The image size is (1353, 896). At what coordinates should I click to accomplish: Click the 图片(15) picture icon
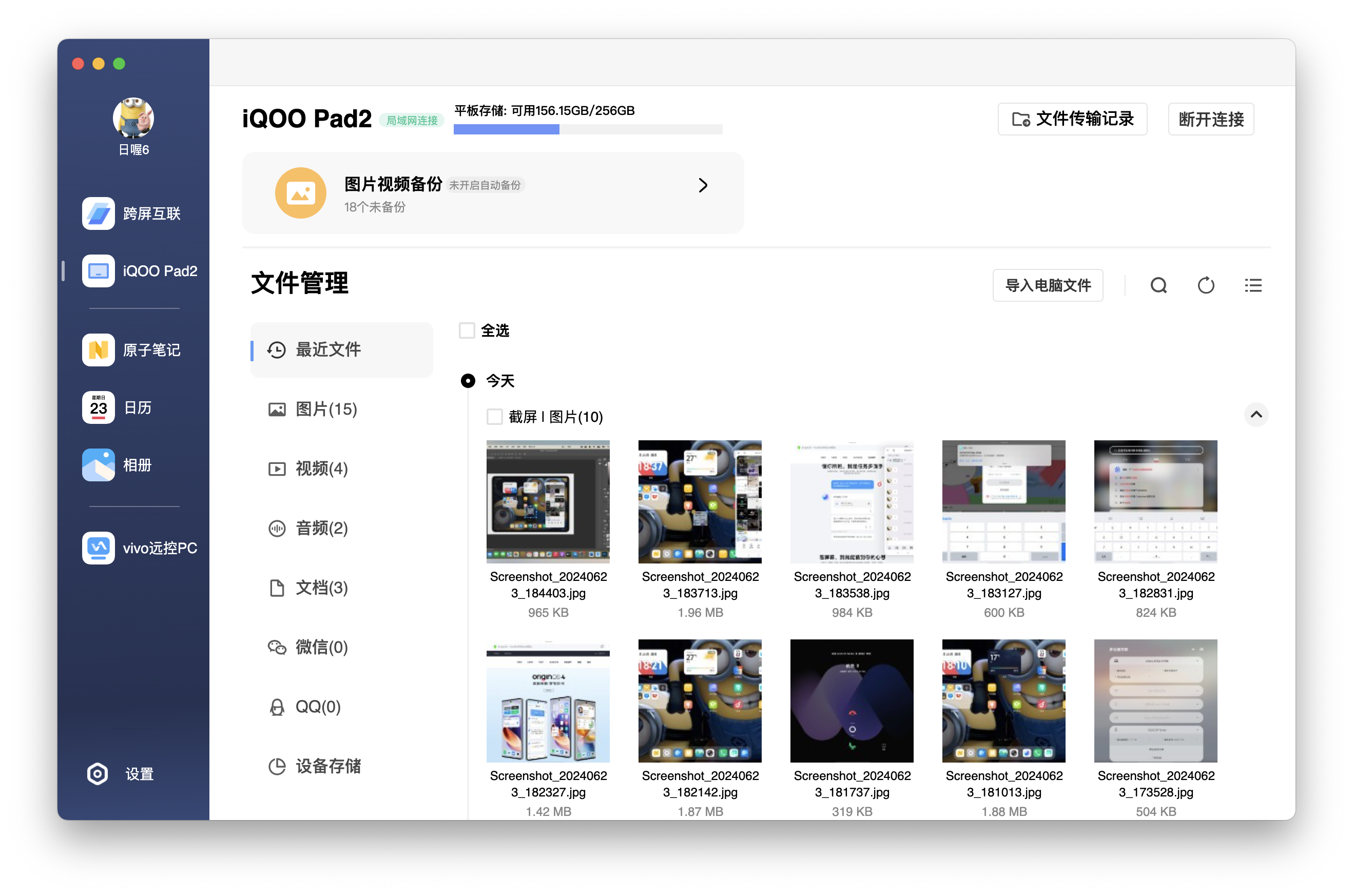coord(277,410)
